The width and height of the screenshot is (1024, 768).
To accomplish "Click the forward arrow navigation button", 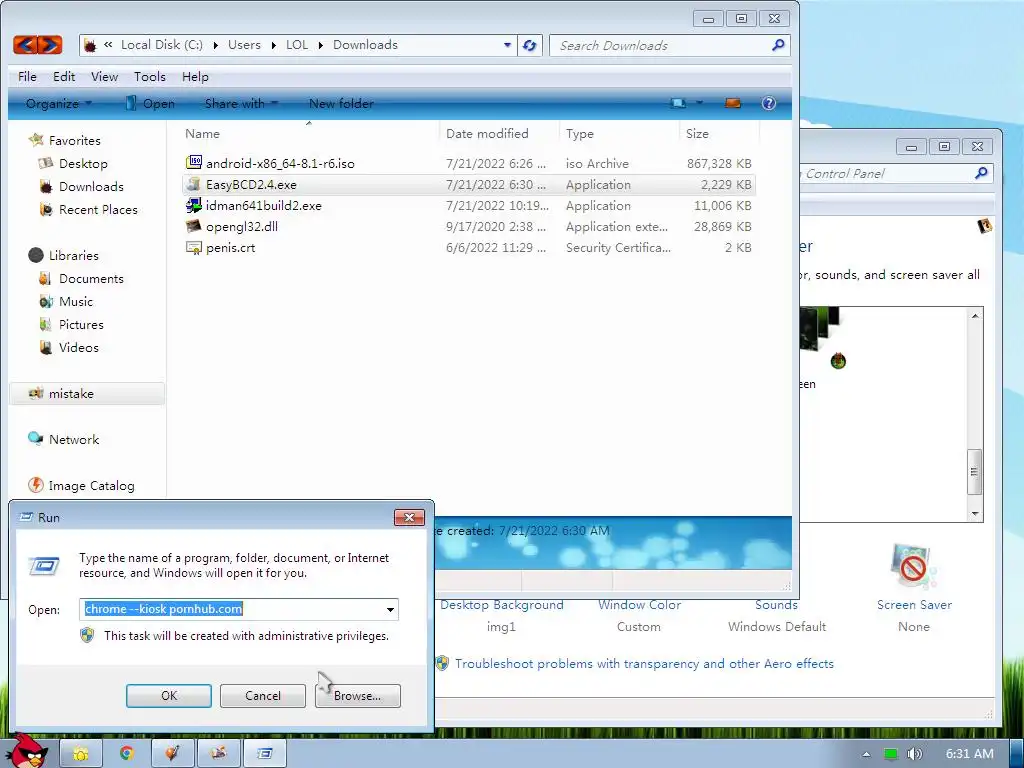I will coord(50,44).
